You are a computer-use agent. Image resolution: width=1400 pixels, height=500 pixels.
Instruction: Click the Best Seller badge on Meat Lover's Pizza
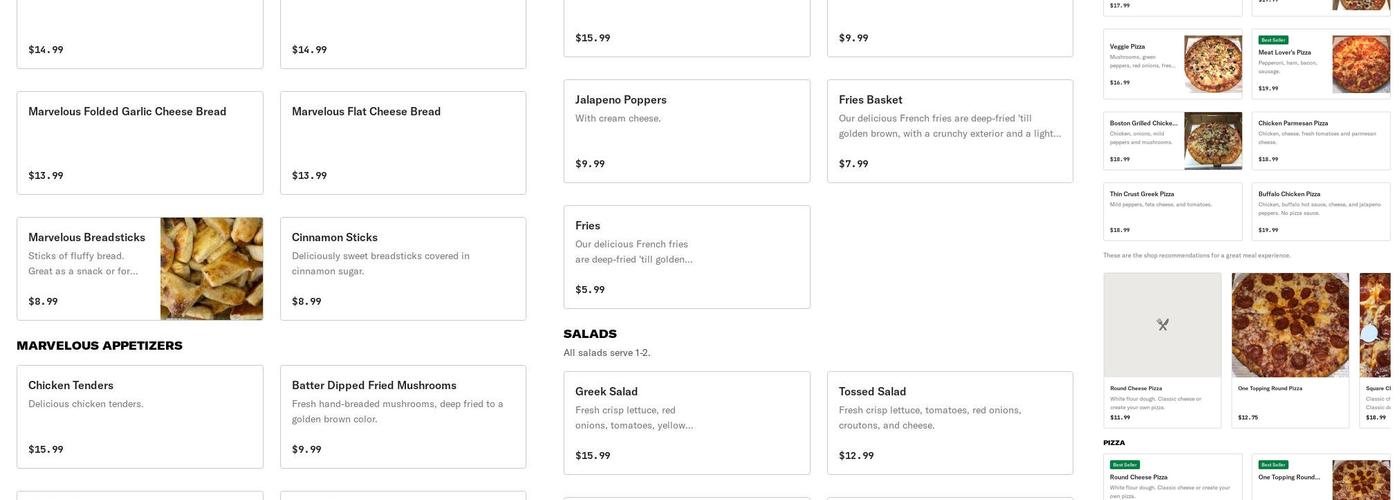click(x=1272, y=40)
